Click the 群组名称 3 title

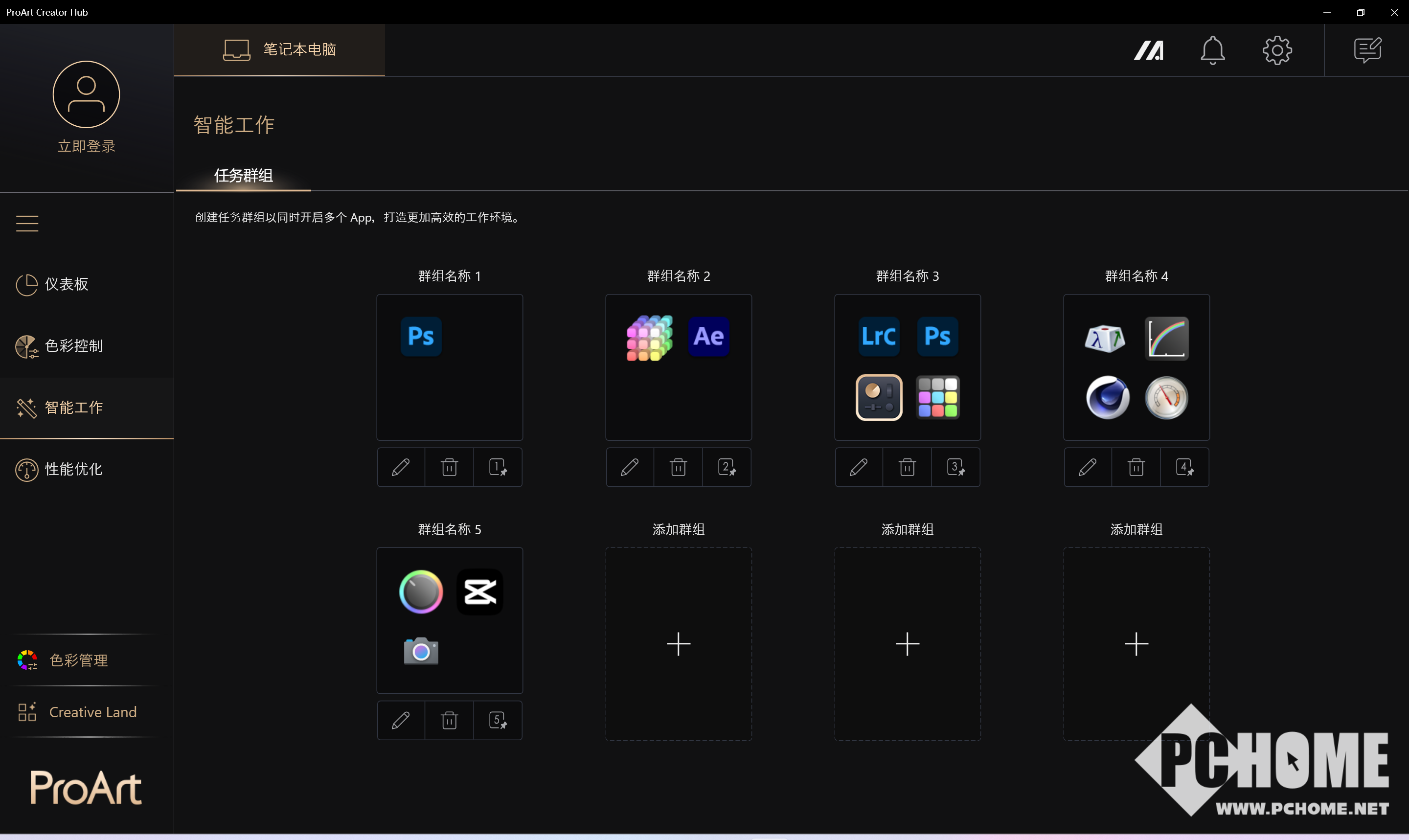coord(908,276)
